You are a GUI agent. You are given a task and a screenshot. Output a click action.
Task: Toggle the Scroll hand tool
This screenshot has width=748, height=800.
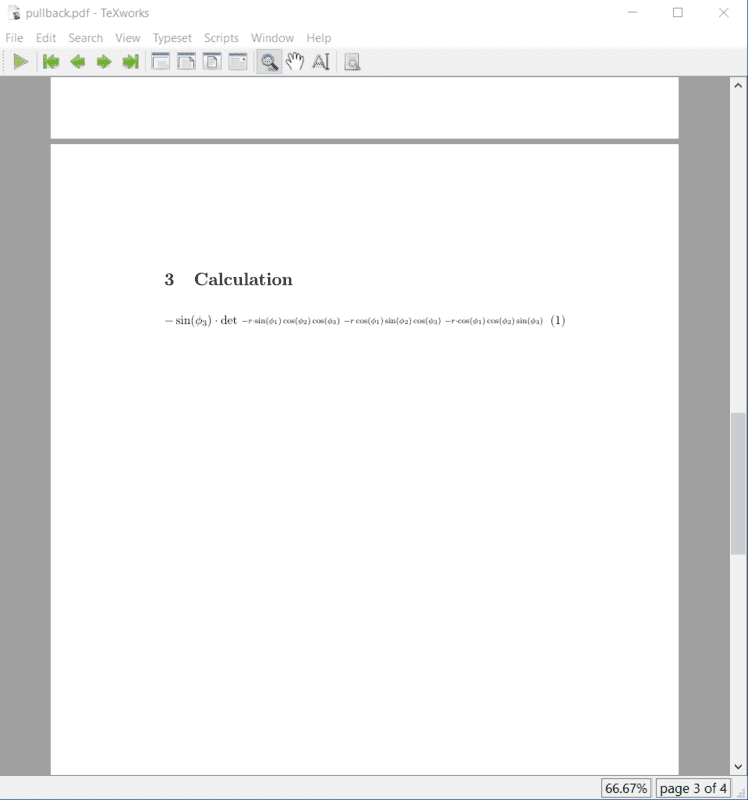point(294,62)
